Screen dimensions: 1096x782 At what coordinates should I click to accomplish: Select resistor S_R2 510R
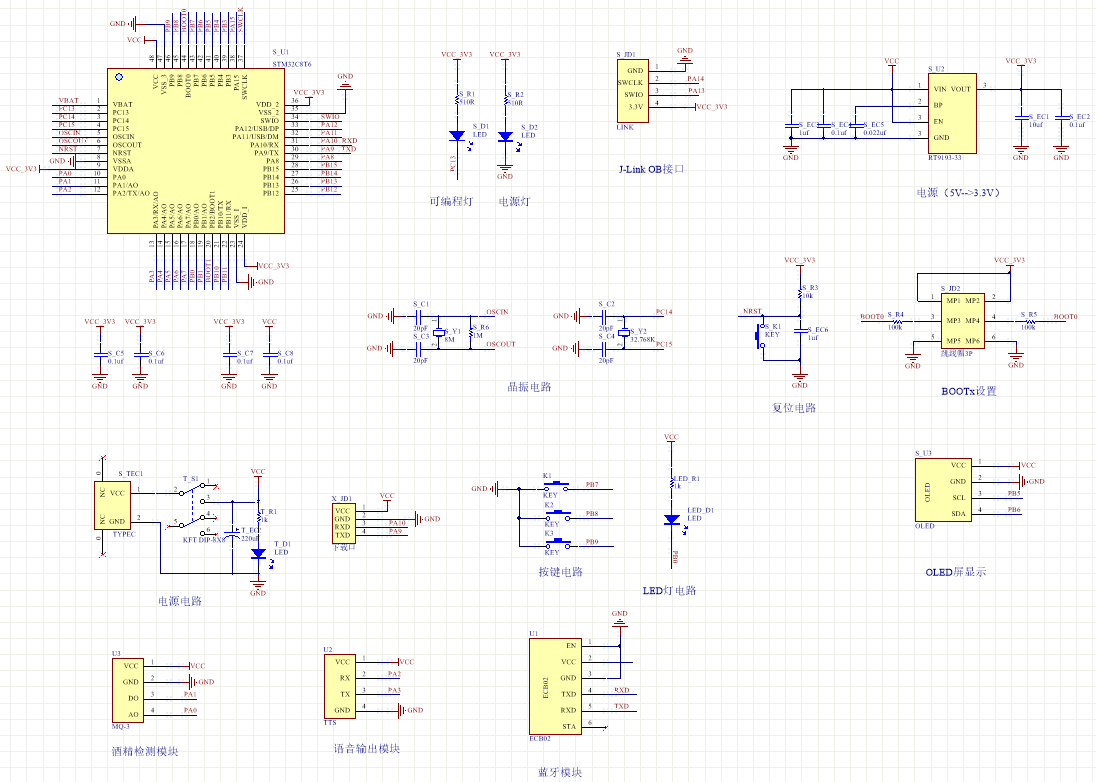click(x=506, y=99)
